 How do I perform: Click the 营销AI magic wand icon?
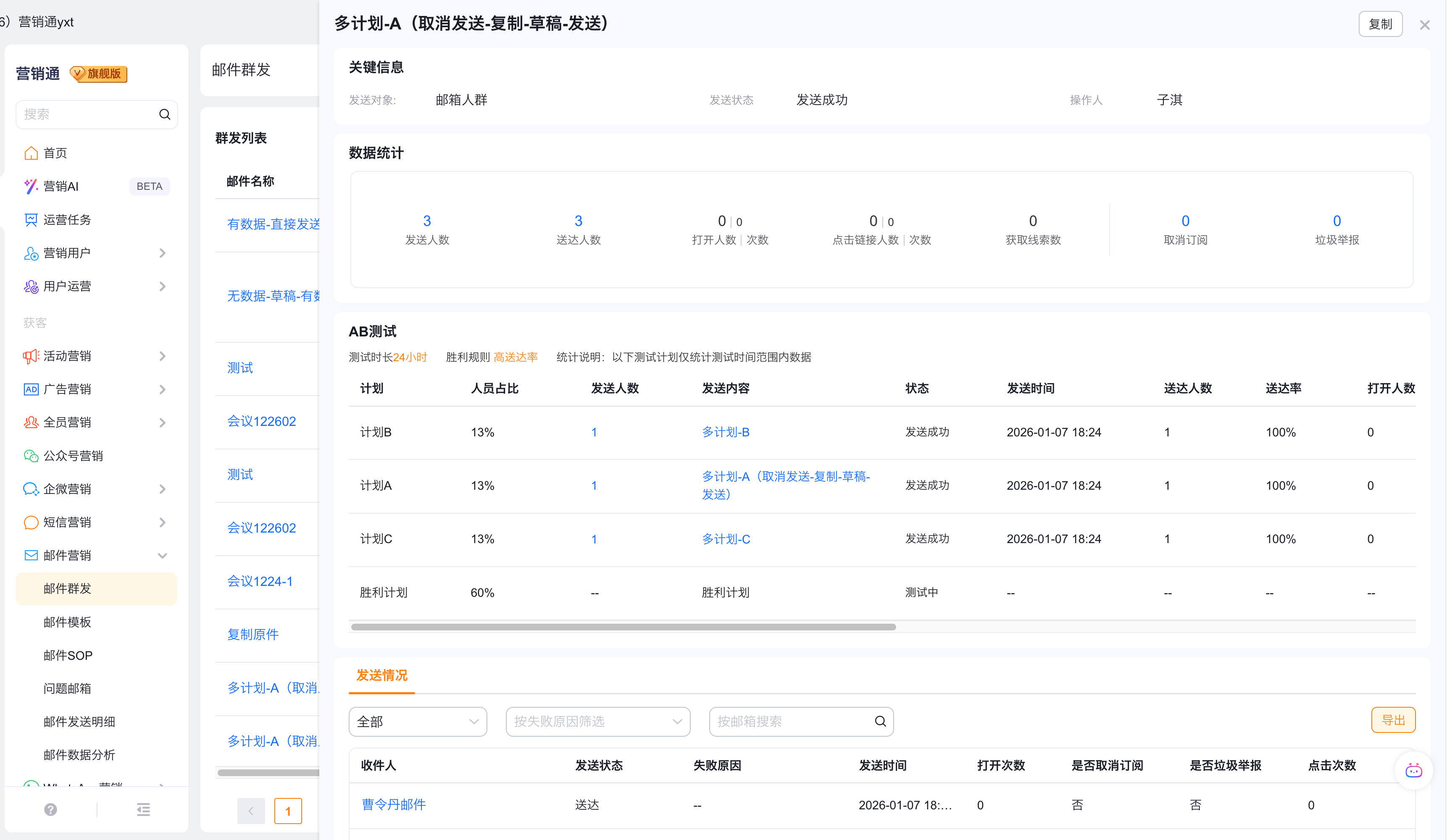(31, 186)
